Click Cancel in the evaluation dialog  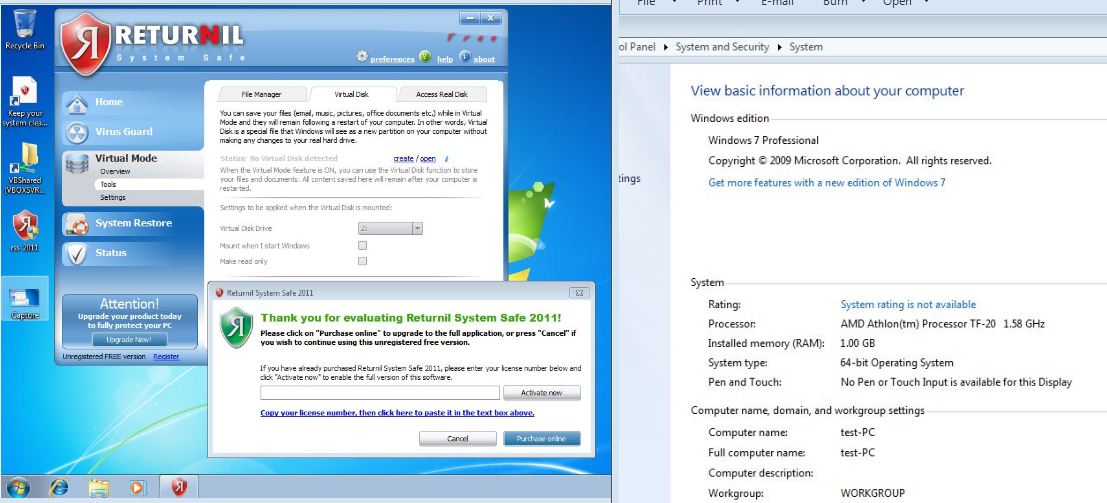(x=457, y=439)
